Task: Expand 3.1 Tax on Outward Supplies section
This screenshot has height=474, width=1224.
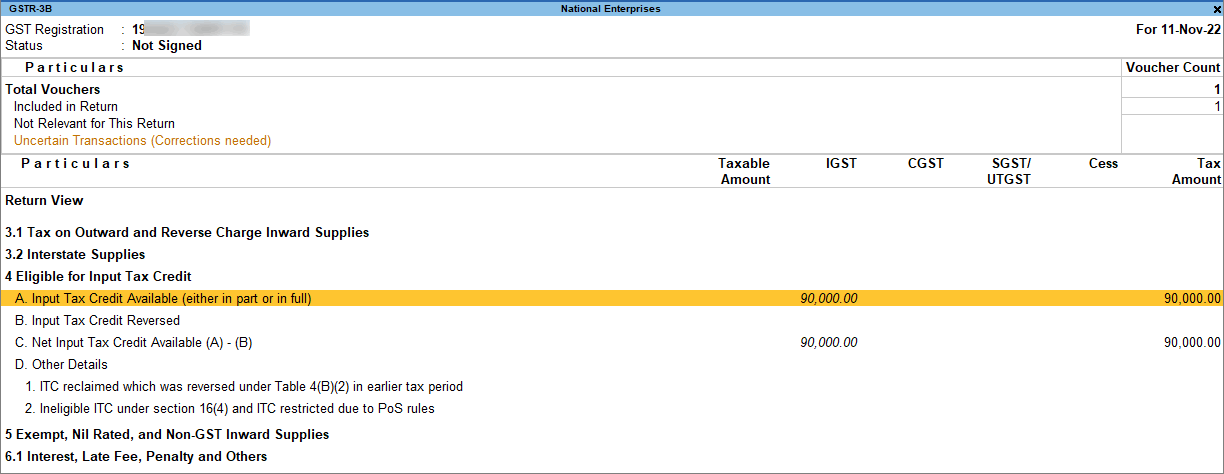Action: (187, 232)
